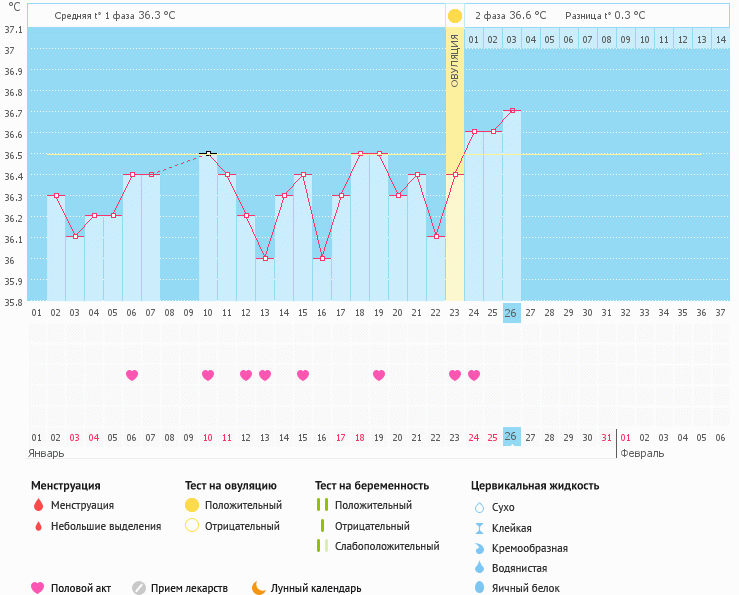Click the highlighted date 26 in the calendar row
The width and height of the screenshot is (739, 595).
coord(511,437)
